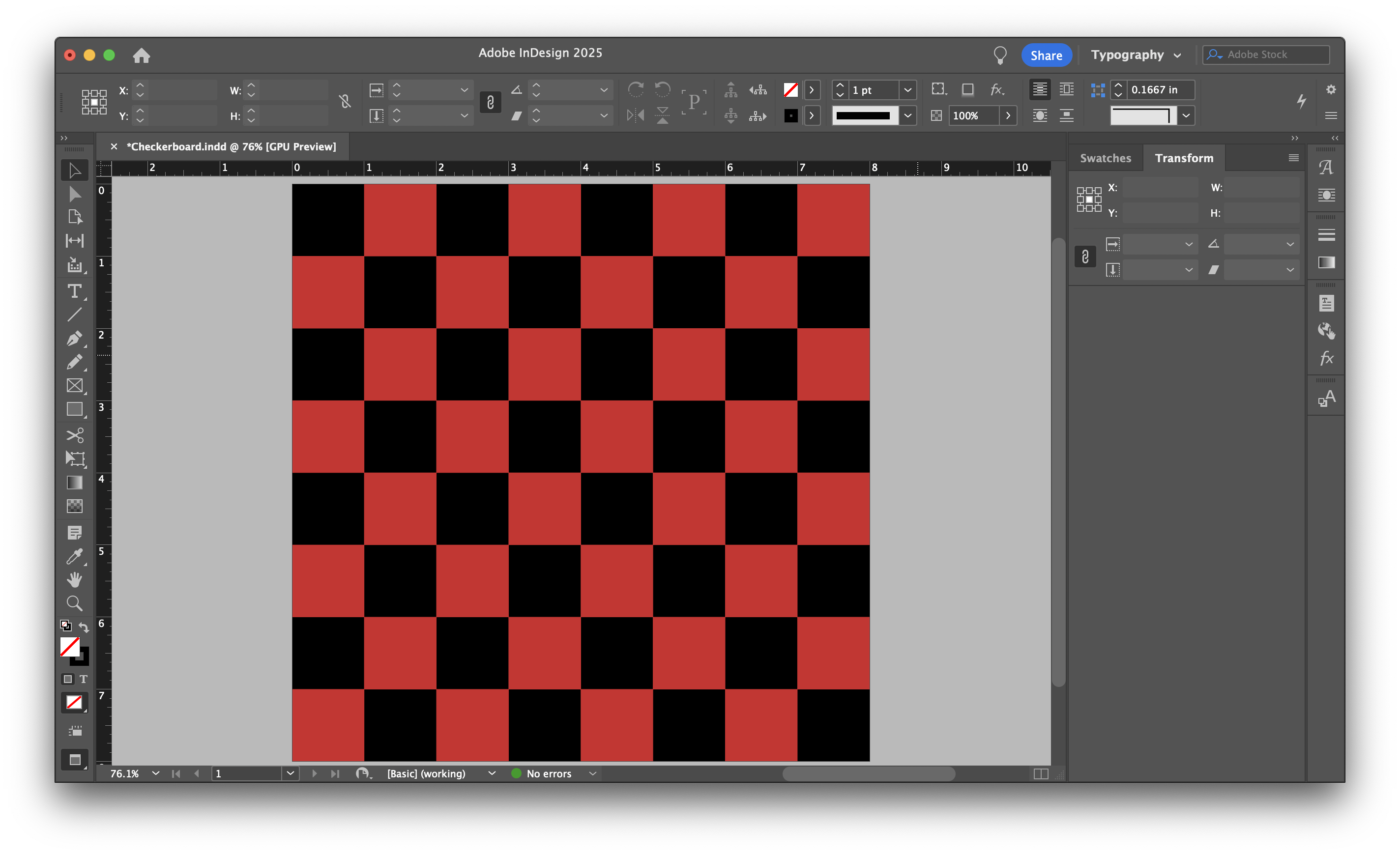The height and width of the screenshot is (855, 1400).
Task: Select the Type tool
Action: [x=74, y=291]
